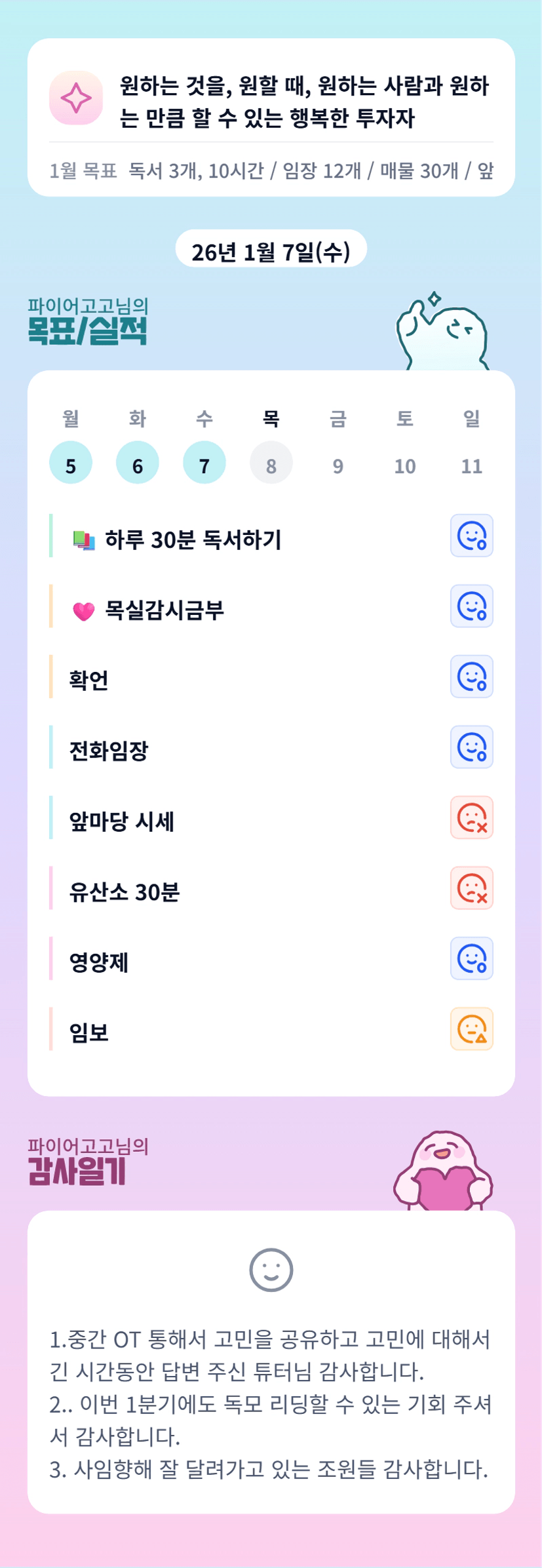The image size is (542, 1568).
Task: Select Tuesday the 6th
Action: [x=138, y=463]
